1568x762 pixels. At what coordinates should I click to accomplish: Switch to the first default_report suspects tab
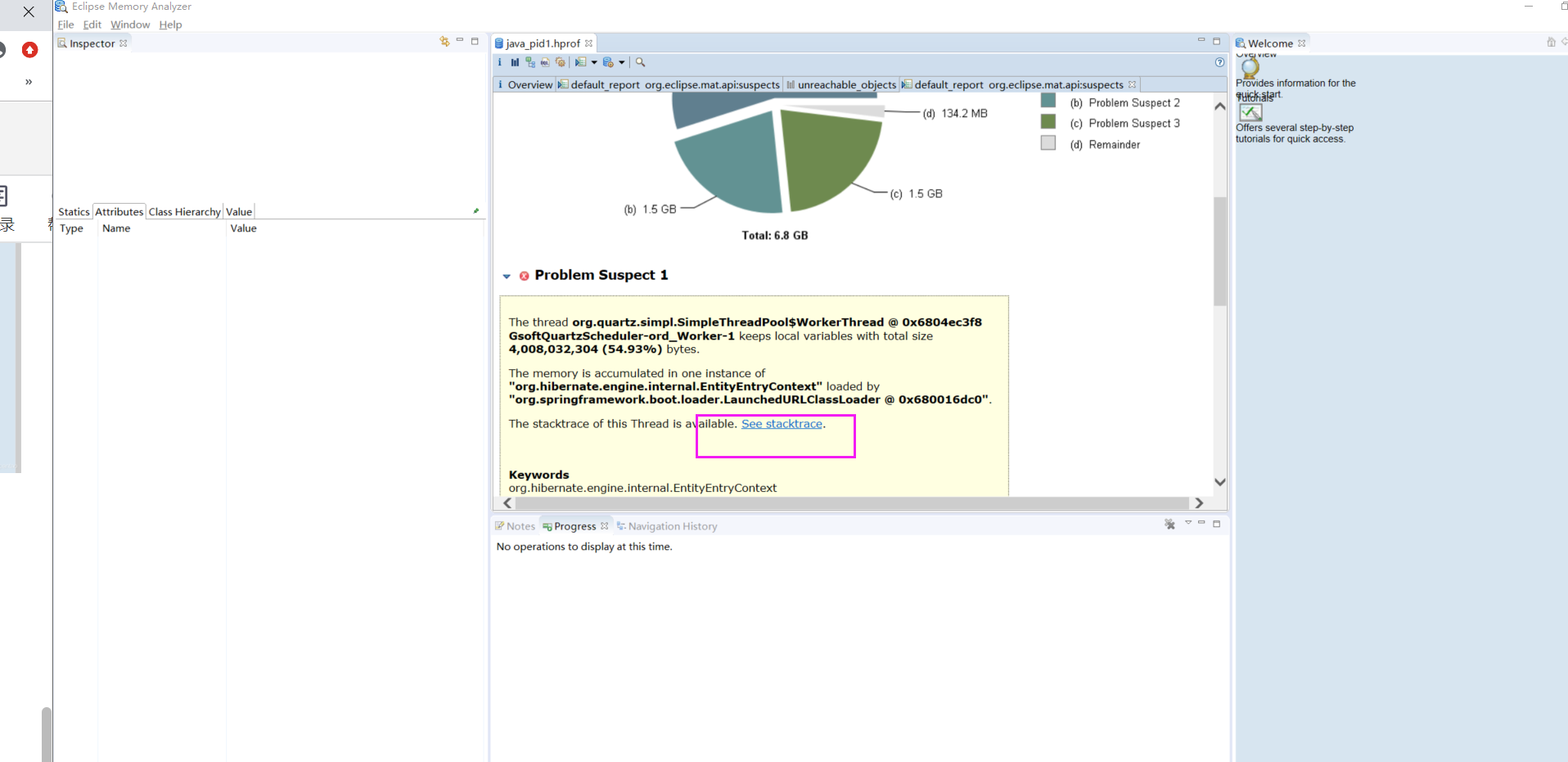pos(669,84)
